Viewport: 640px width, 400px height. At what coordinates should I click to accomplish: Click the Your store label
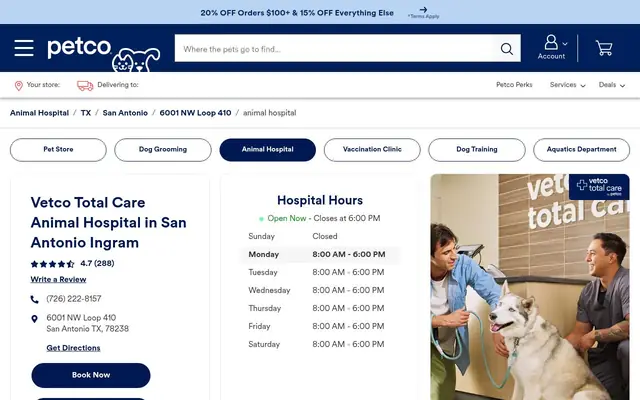(43, 85)
